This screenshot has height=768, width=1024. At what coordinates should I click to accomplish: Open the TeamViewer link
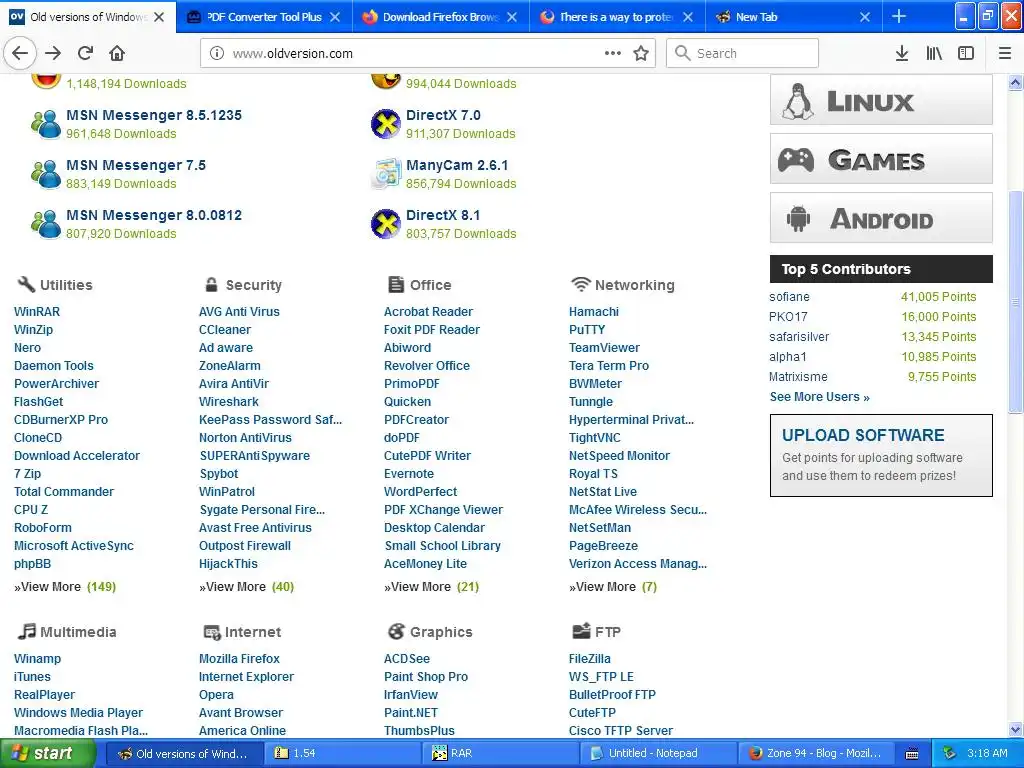tap(604, 347)
